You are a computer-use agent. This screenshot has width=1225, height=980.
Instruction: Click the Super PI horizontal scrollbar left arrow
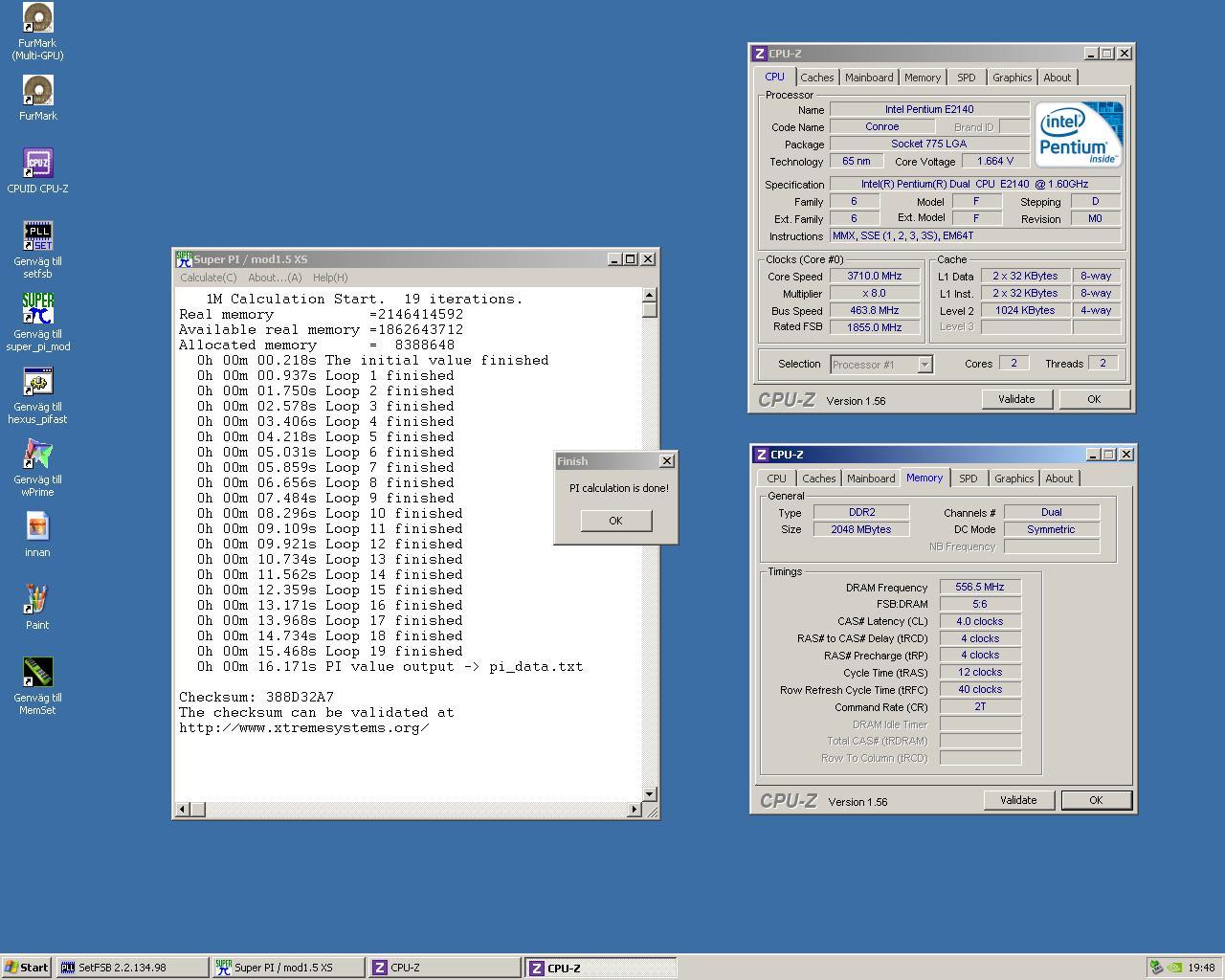tap(182, 810)
